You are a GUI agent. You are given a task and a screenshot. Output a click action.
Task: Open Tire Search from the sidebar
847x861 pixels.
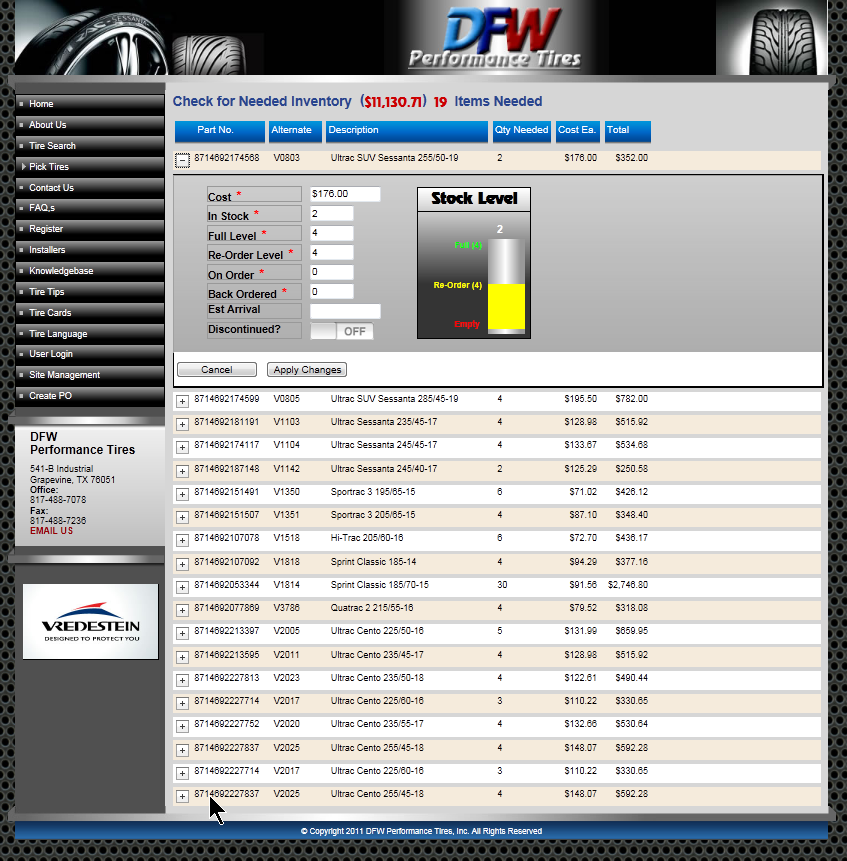tap(89, 146)
